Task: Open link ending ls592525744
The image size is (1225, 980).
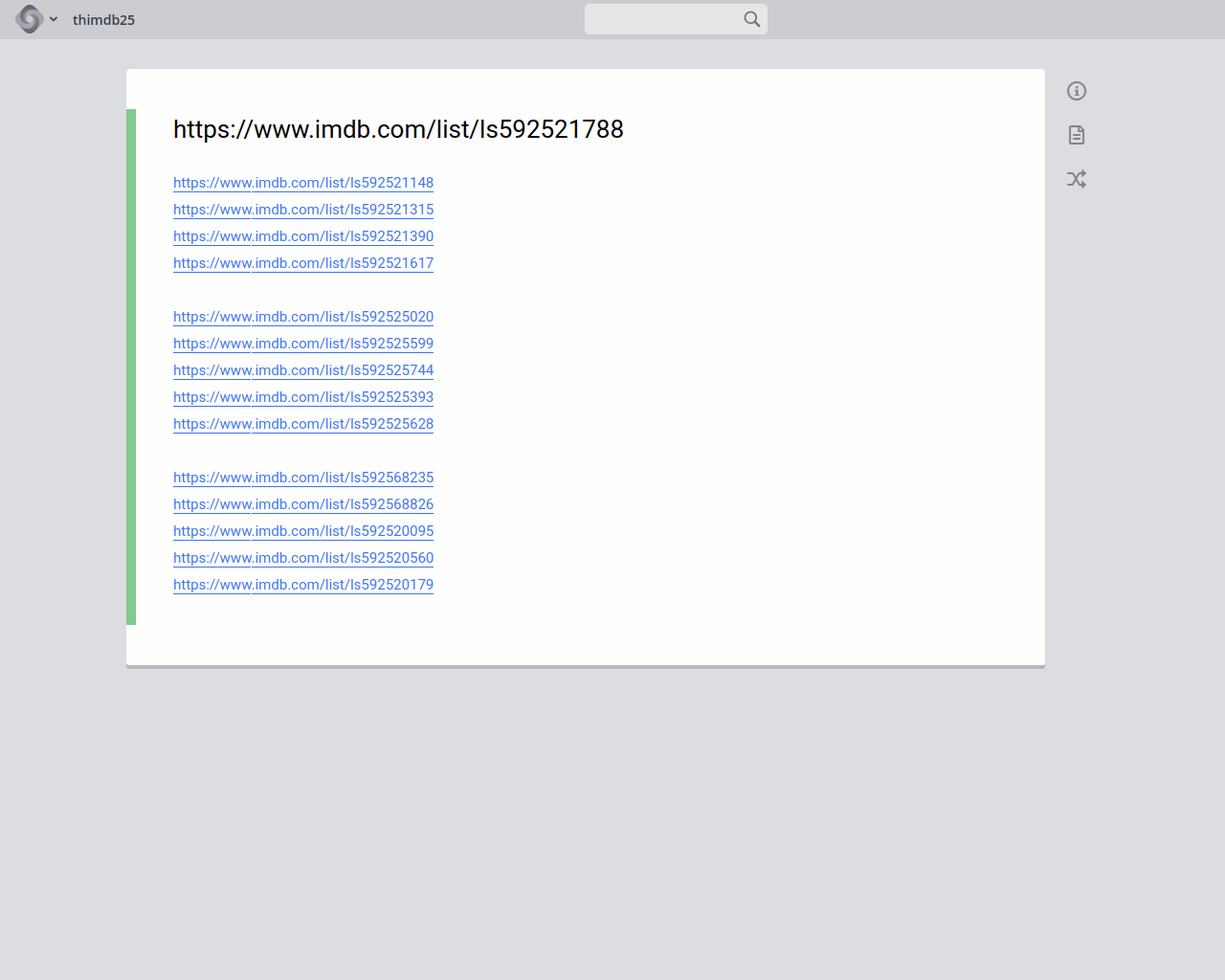Action: (x=303, y=370)
